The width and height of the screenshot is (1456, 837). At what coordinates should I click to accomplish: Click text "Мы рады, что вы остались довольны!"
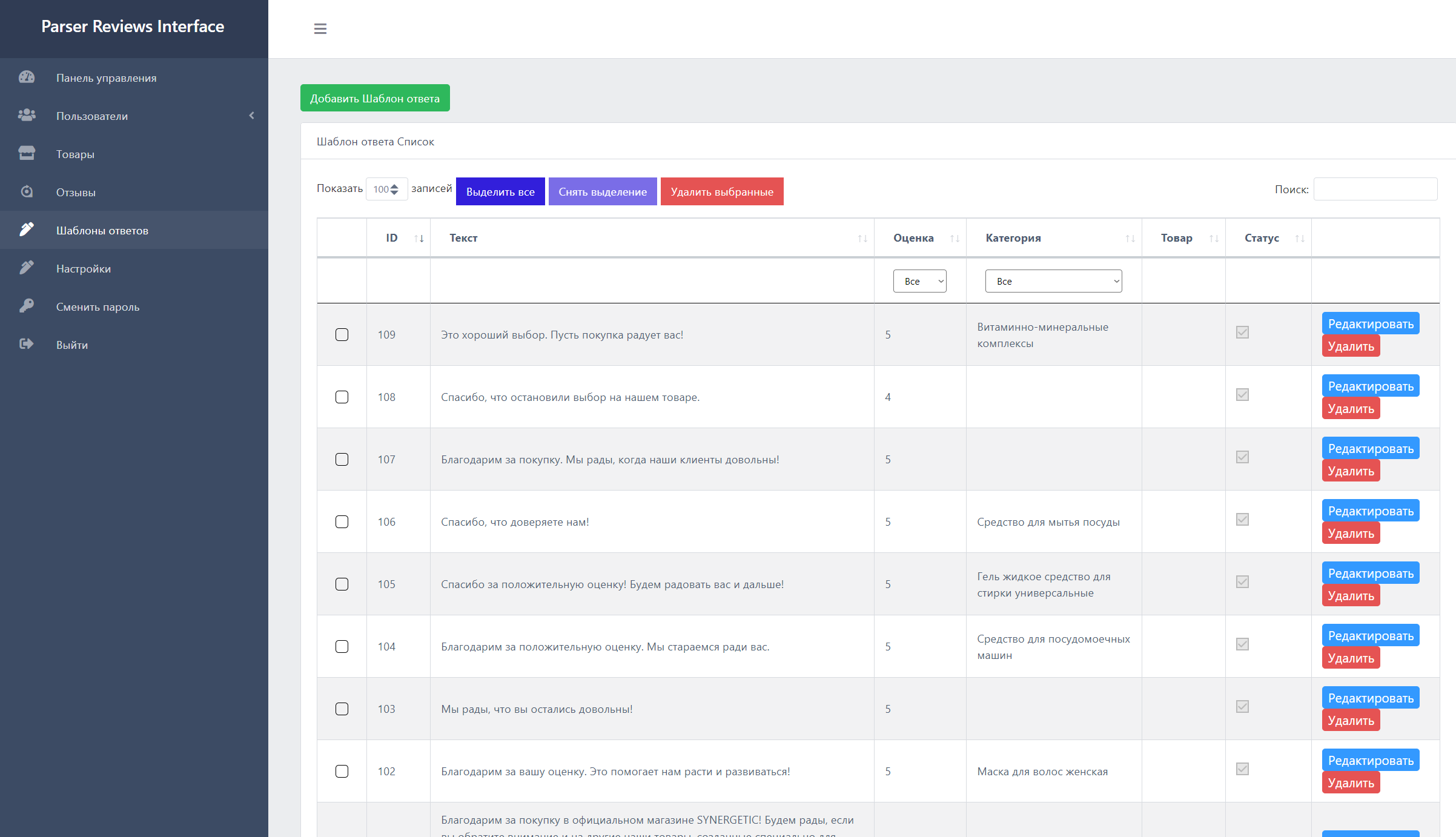point(537,709)
